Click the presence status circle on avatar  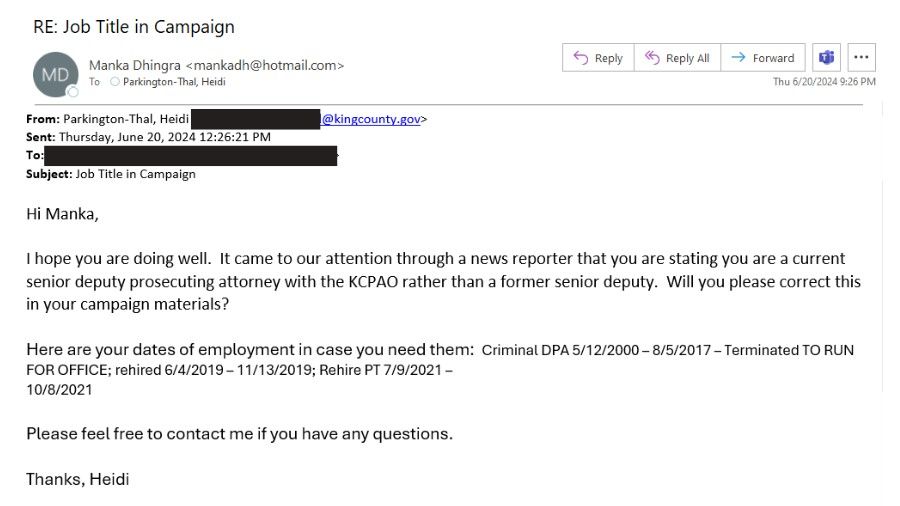pyautogui.click(x=72, y=92)
